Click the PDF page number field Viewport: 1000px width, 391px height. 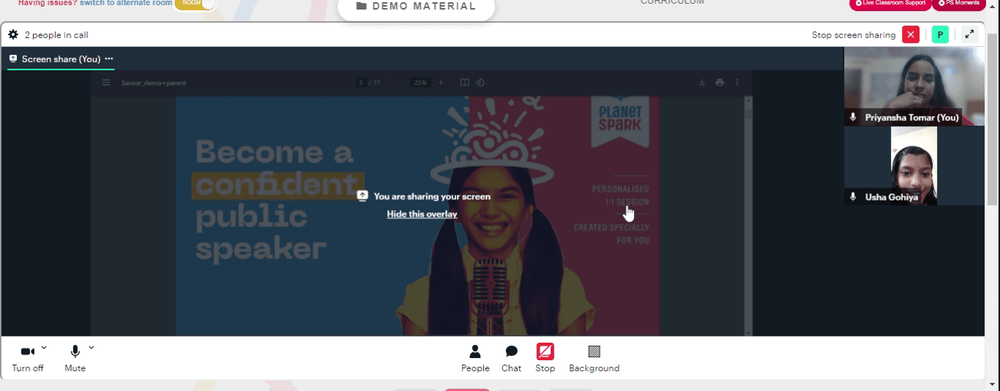tap(361, 82)
